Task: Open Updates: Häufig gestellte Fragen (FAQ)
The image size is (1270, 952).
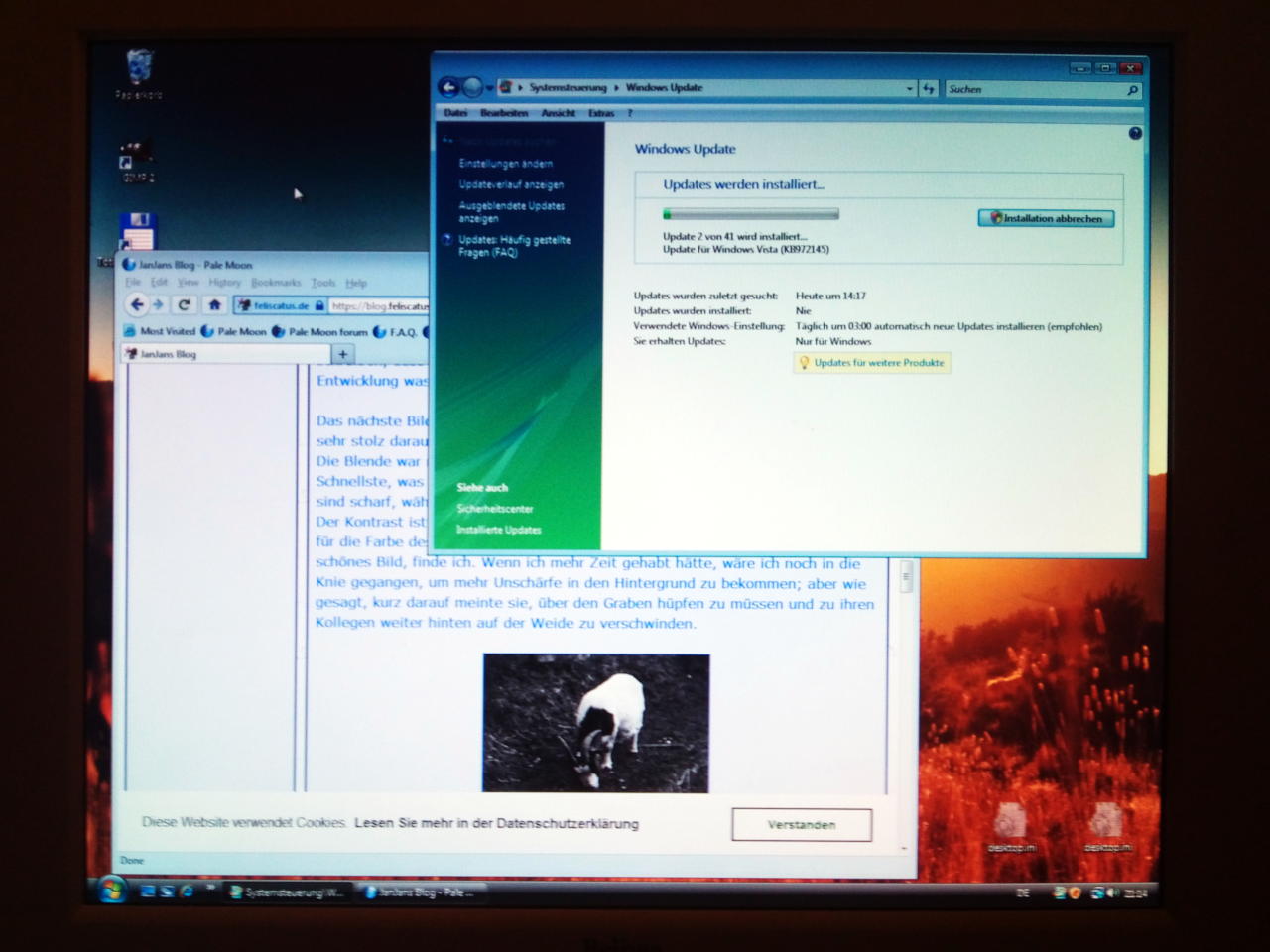Action: (x=514, y=246)
